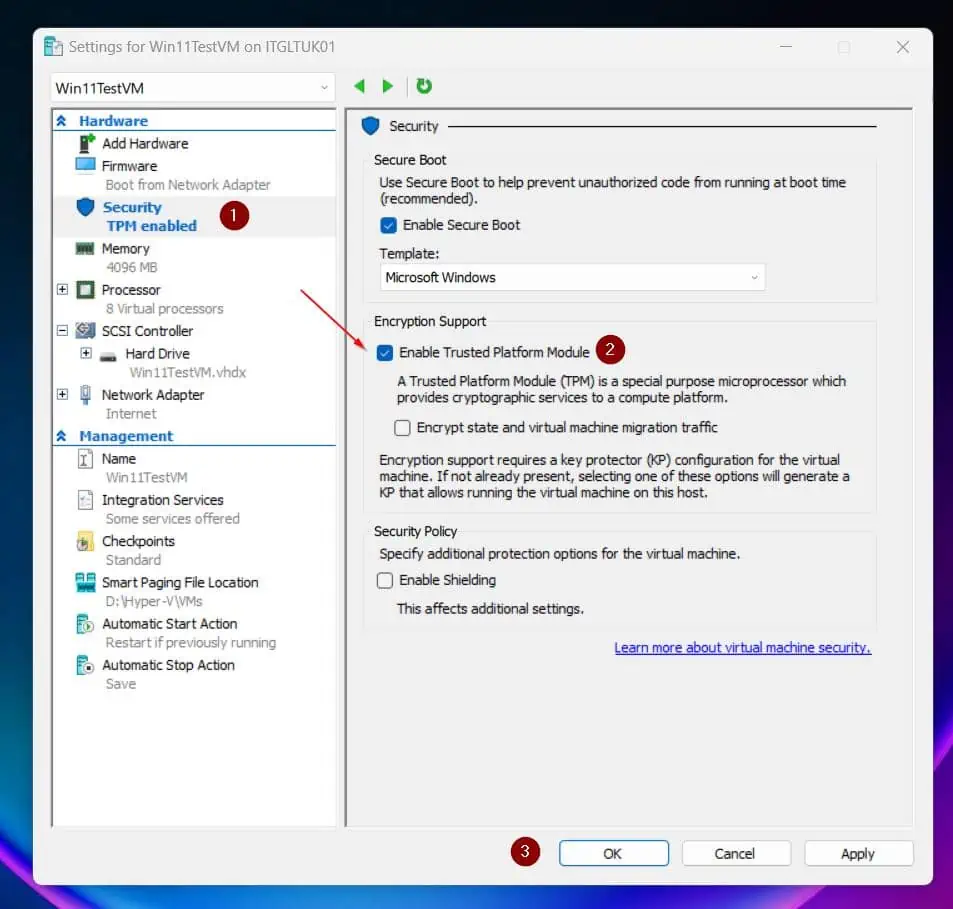Screen dimensions: 953x909
Task: Click the settings window title bar icon
Action: point(53,47)
